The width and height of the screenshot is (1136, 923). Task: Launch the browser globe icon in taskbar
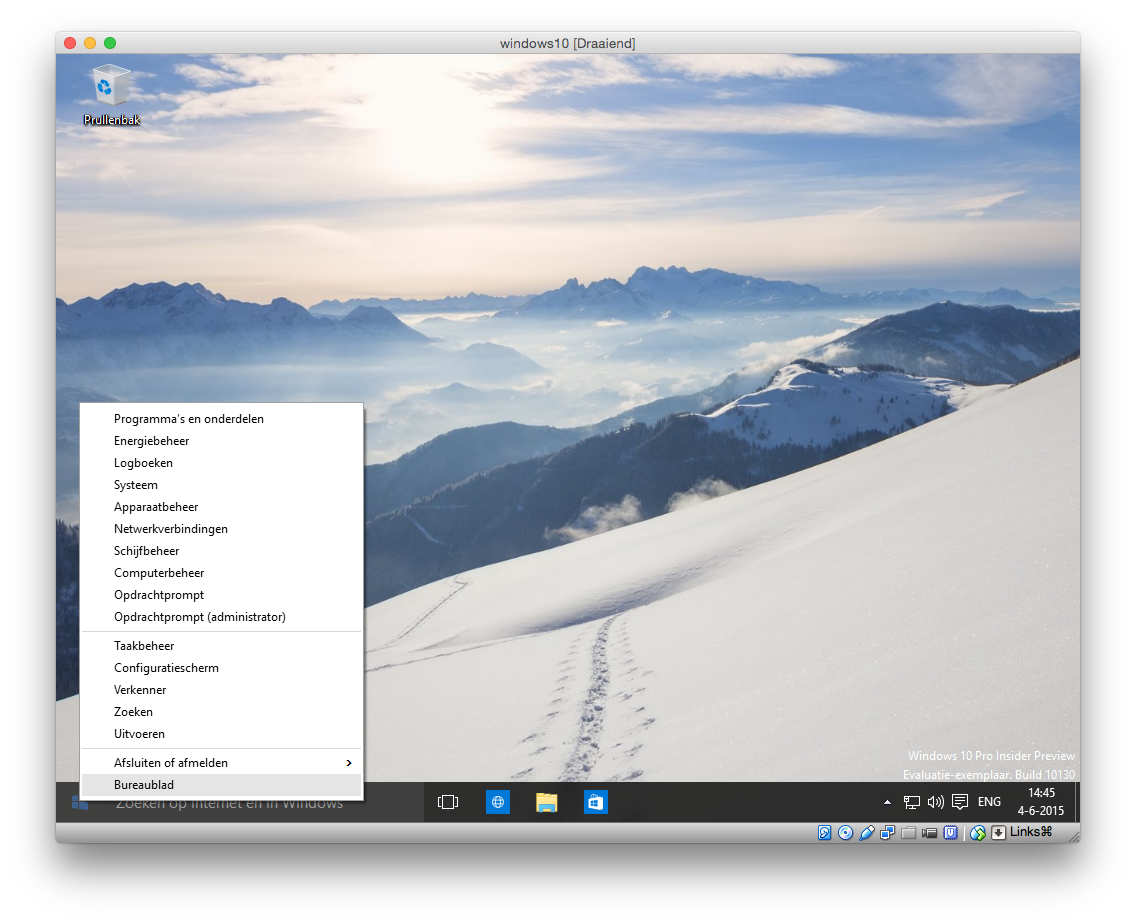coord(498,802)
